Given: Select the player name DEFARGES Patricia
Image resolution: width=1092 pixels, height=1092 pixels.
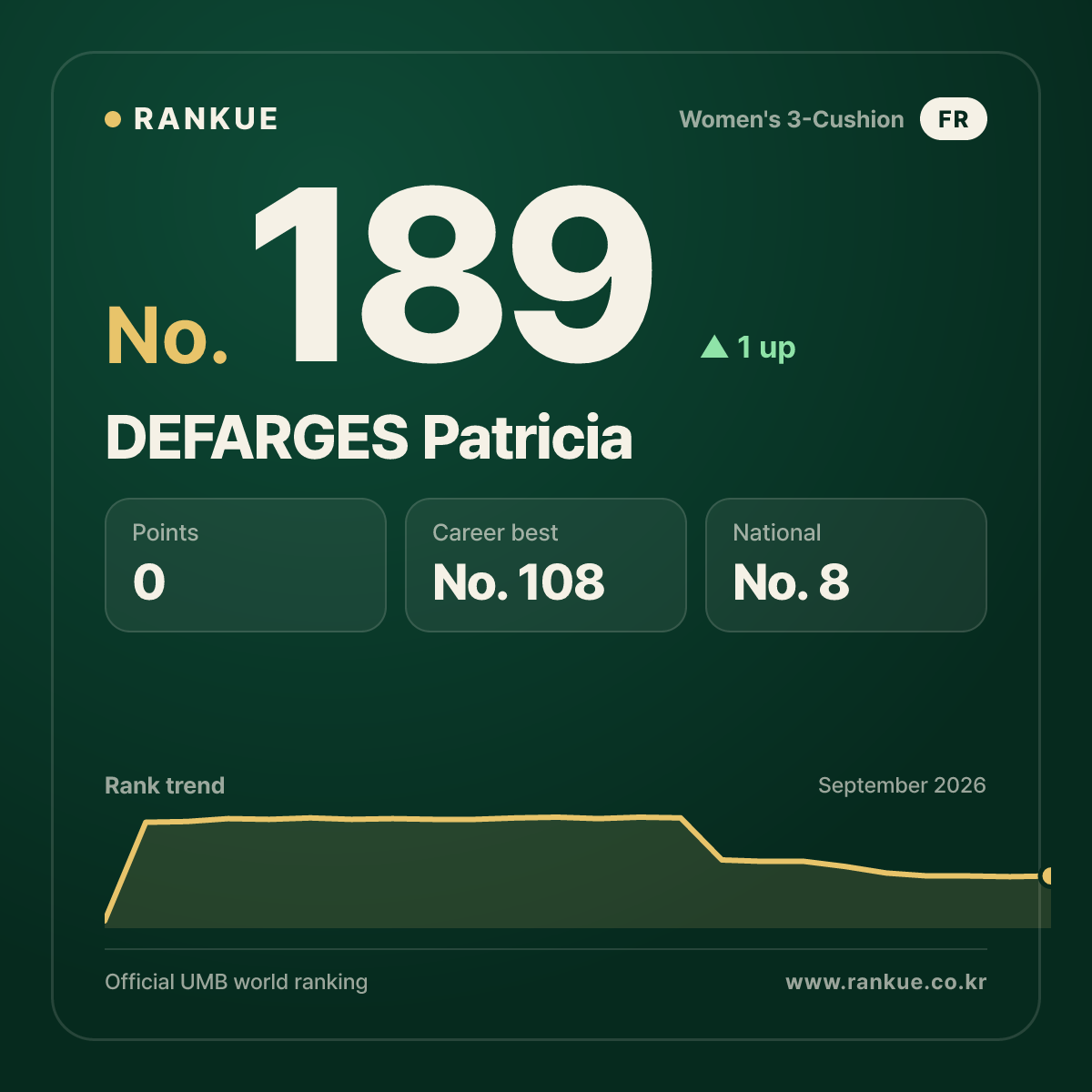Looking at the screenshot, I should [x=369, y=438].
